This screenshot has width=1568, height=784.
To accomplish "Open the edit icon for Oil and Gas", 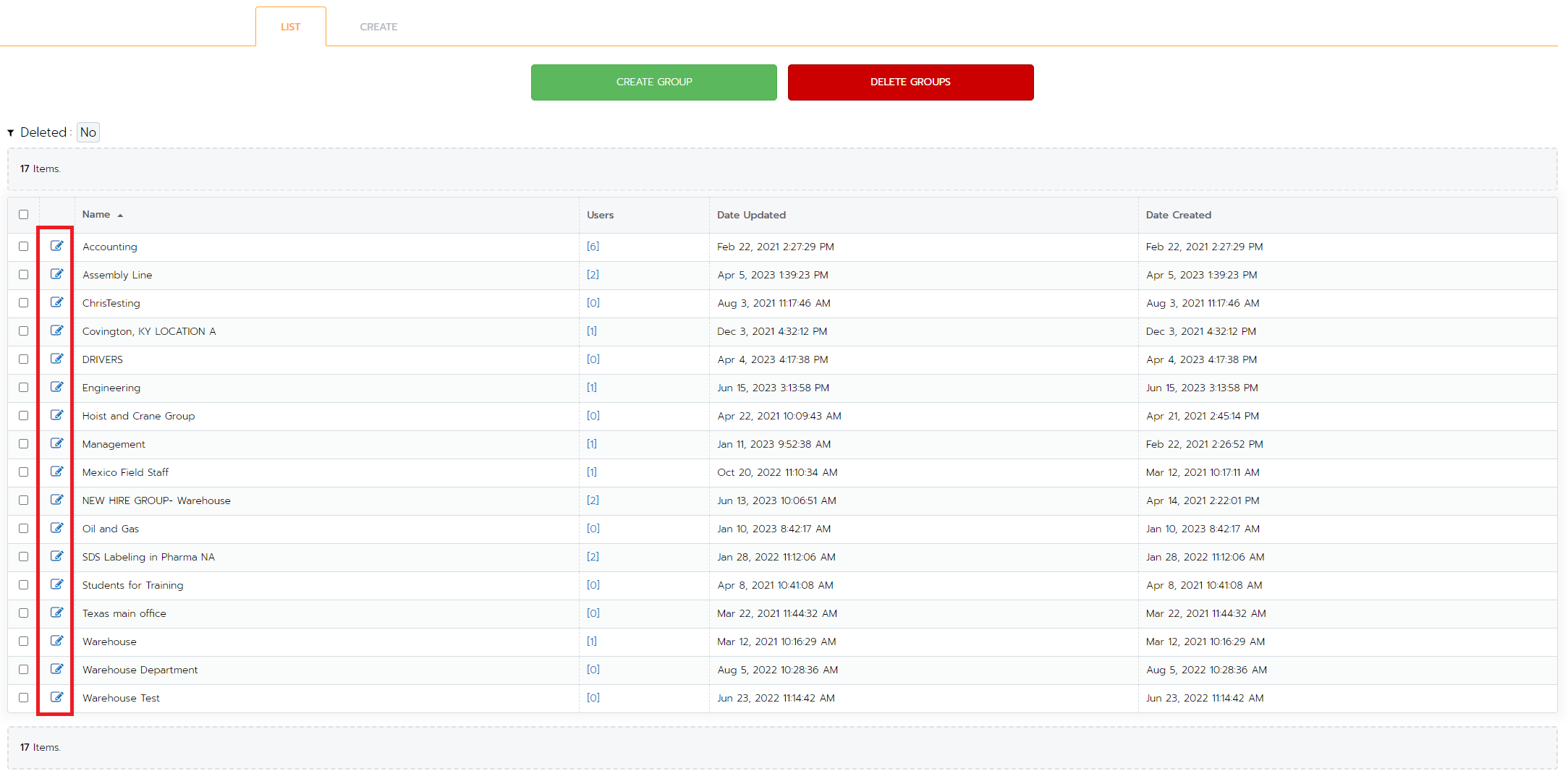I will [x=56, y=527].
